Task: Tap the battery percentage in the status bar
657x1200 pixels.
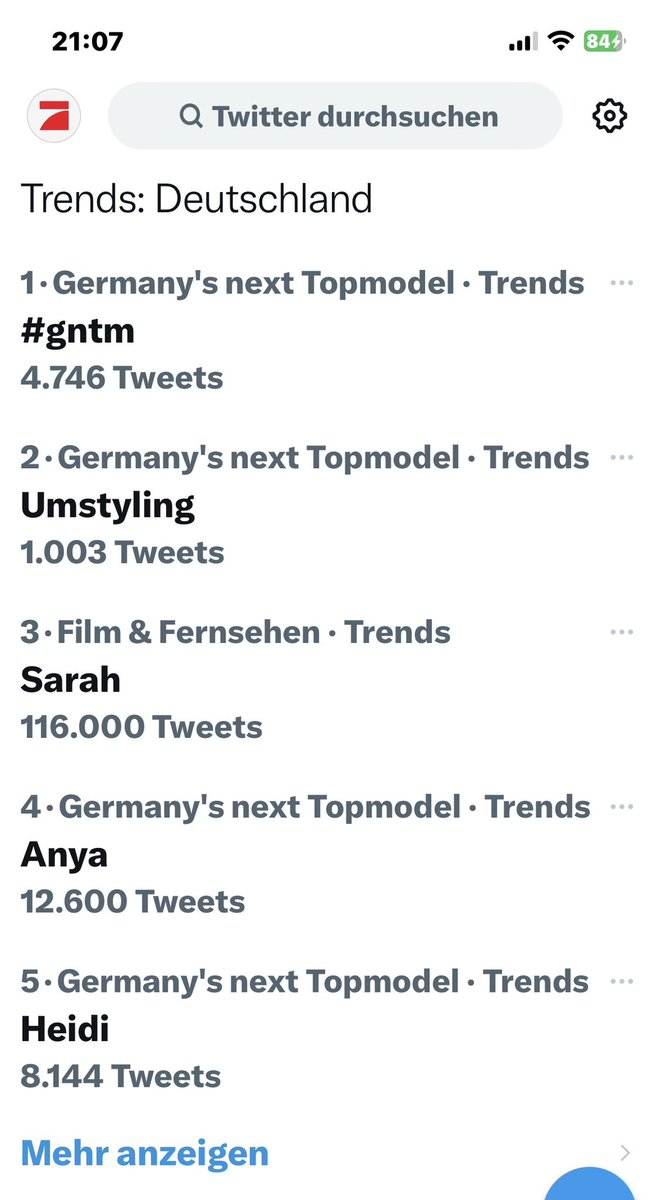Action: tap(603, 41)
